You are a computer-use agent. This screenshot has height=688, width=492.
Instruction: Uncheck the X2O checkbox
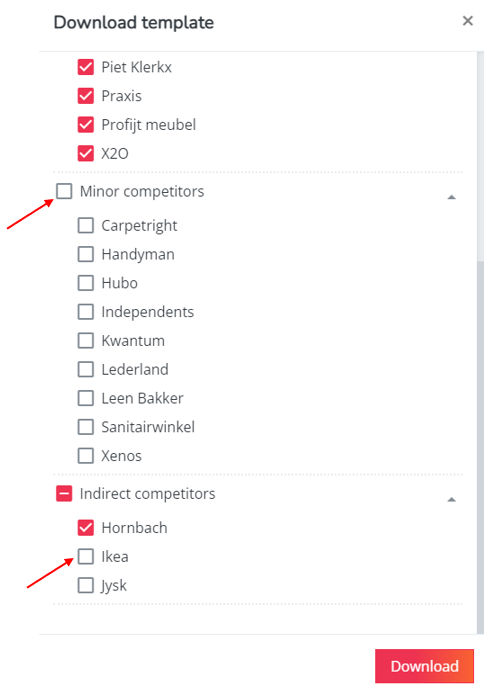[86, 154]
